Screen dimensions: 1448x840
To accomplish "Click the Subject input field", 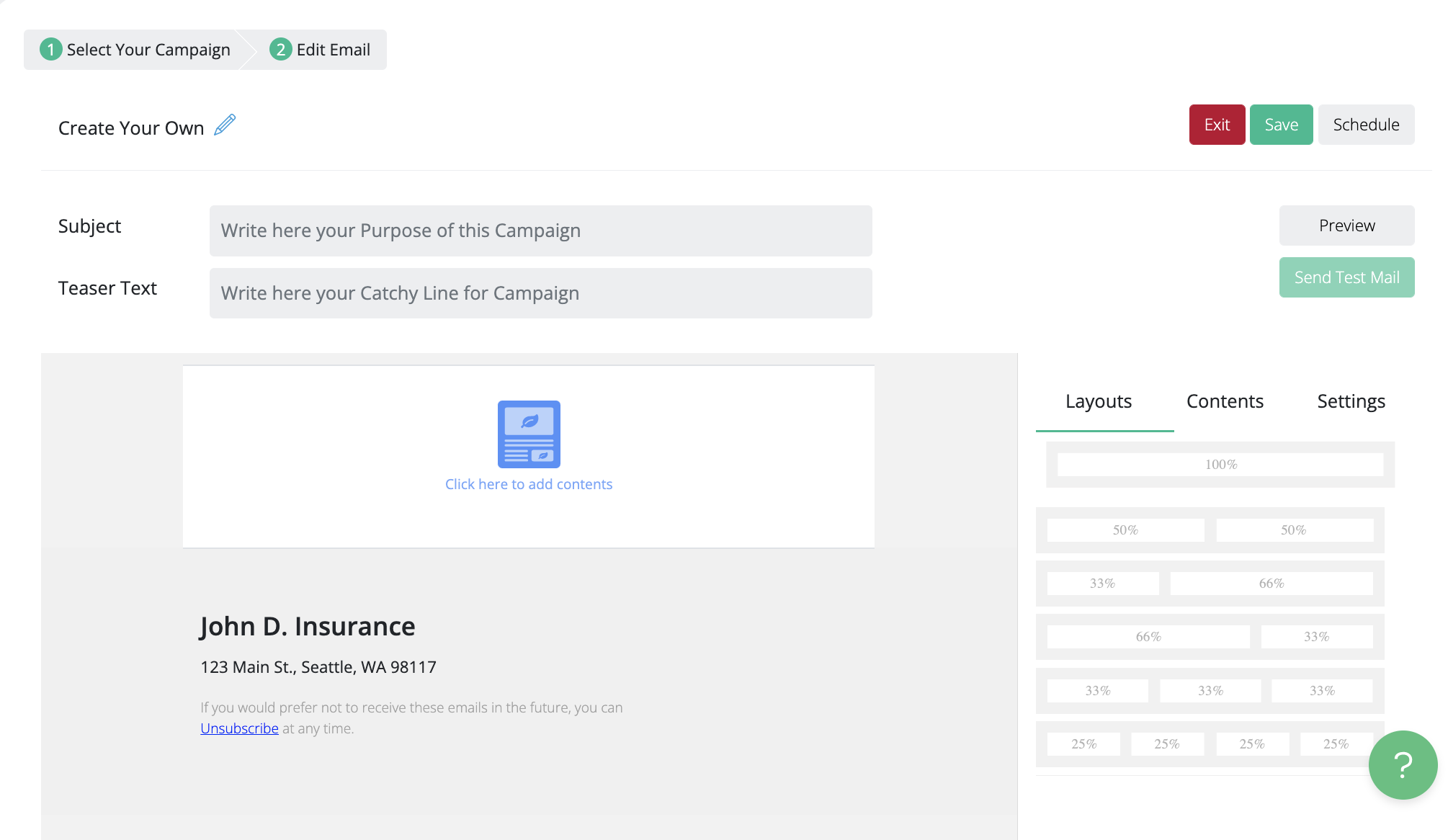I will (x=540, y=231).
